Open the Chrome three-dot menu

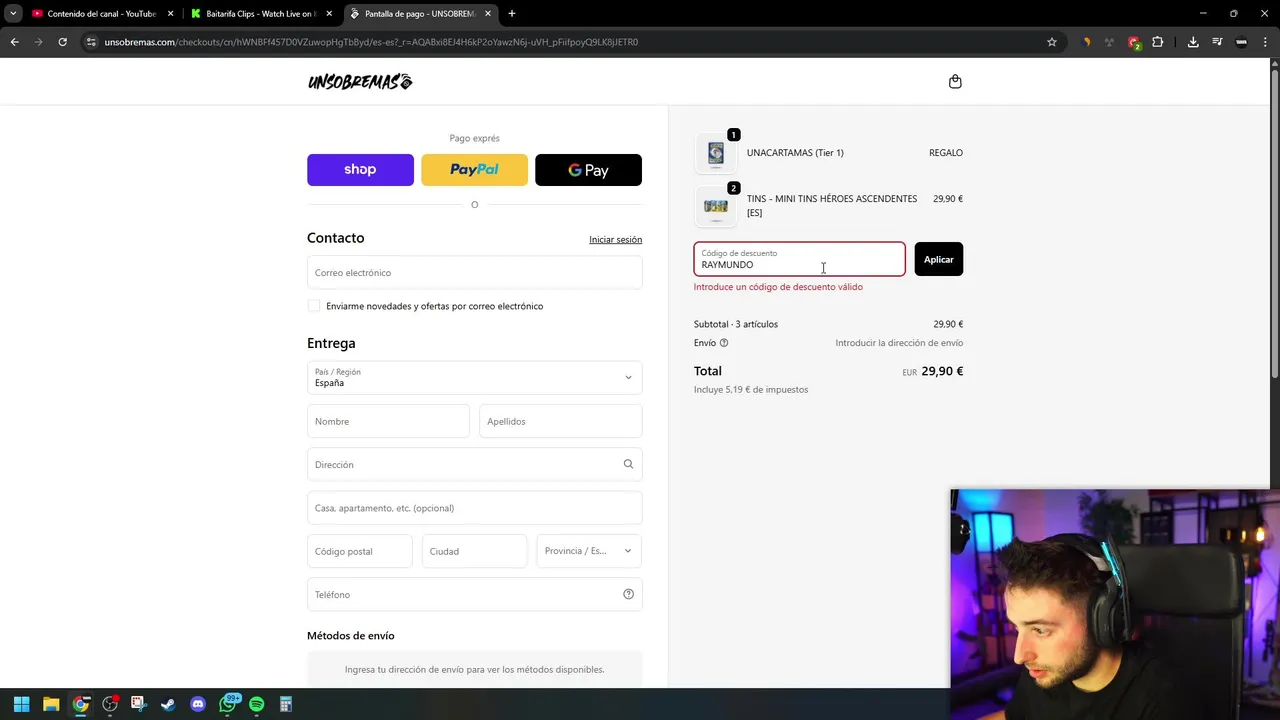tap(1265, 42)
